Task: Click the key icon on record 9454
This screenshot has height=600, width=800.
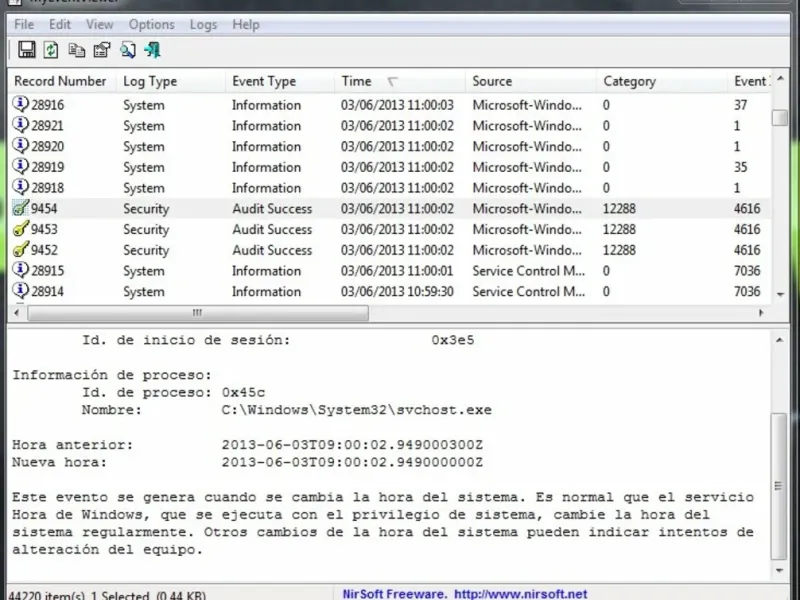Action: (20, 208)
